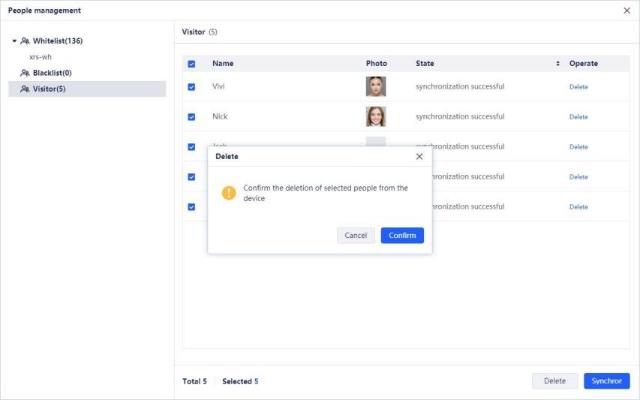Select Visitor(5) in the sidebar

tap(50, 89)
